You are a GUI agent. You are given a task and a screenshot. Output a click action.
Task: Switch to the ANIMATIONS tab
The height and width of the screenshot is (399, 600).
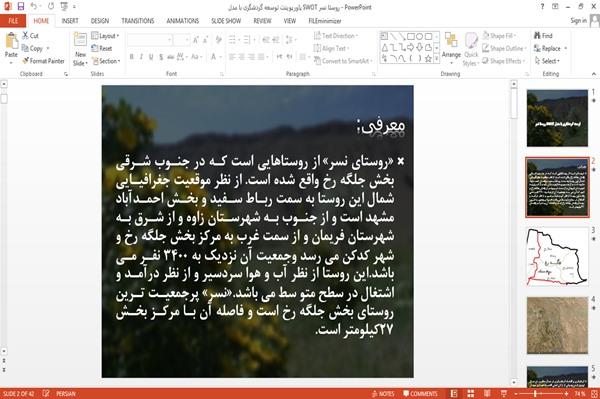183,21
